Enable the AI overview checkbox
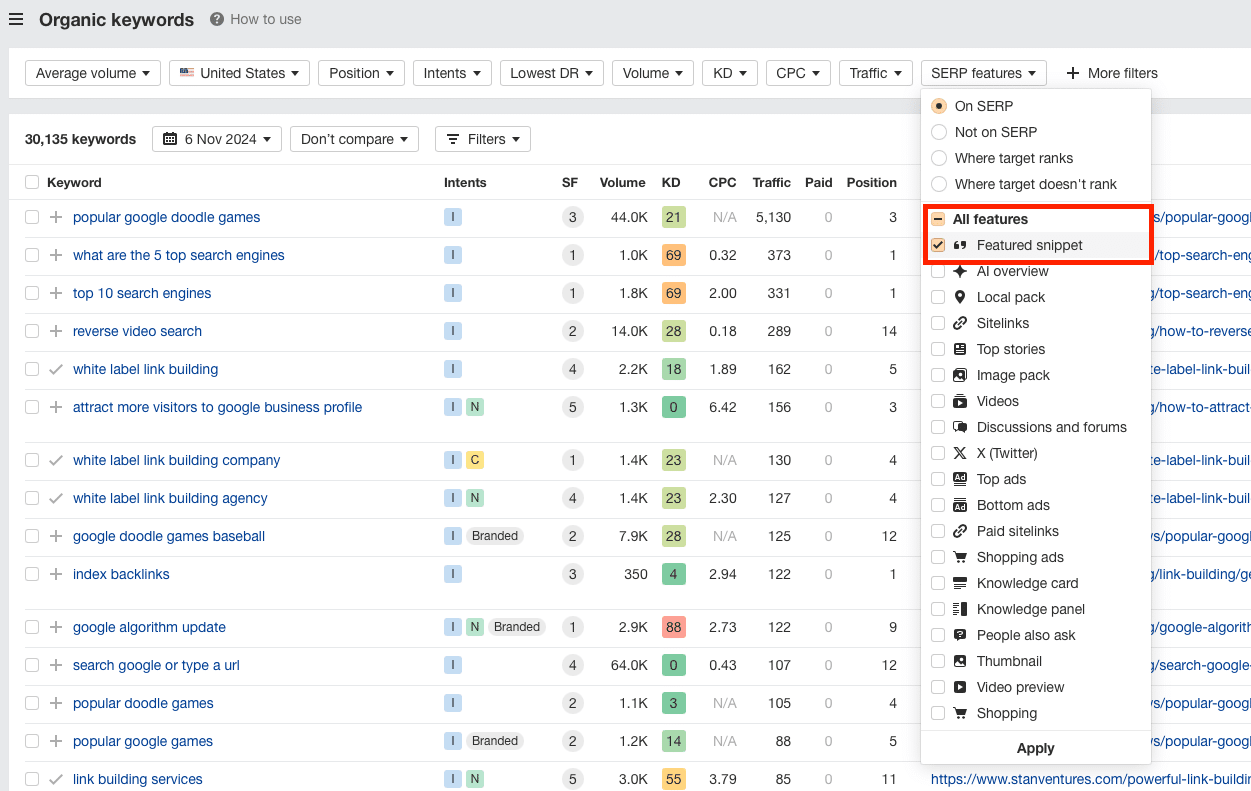Viewport: 1251px width, 791px height. coord(938,271)
